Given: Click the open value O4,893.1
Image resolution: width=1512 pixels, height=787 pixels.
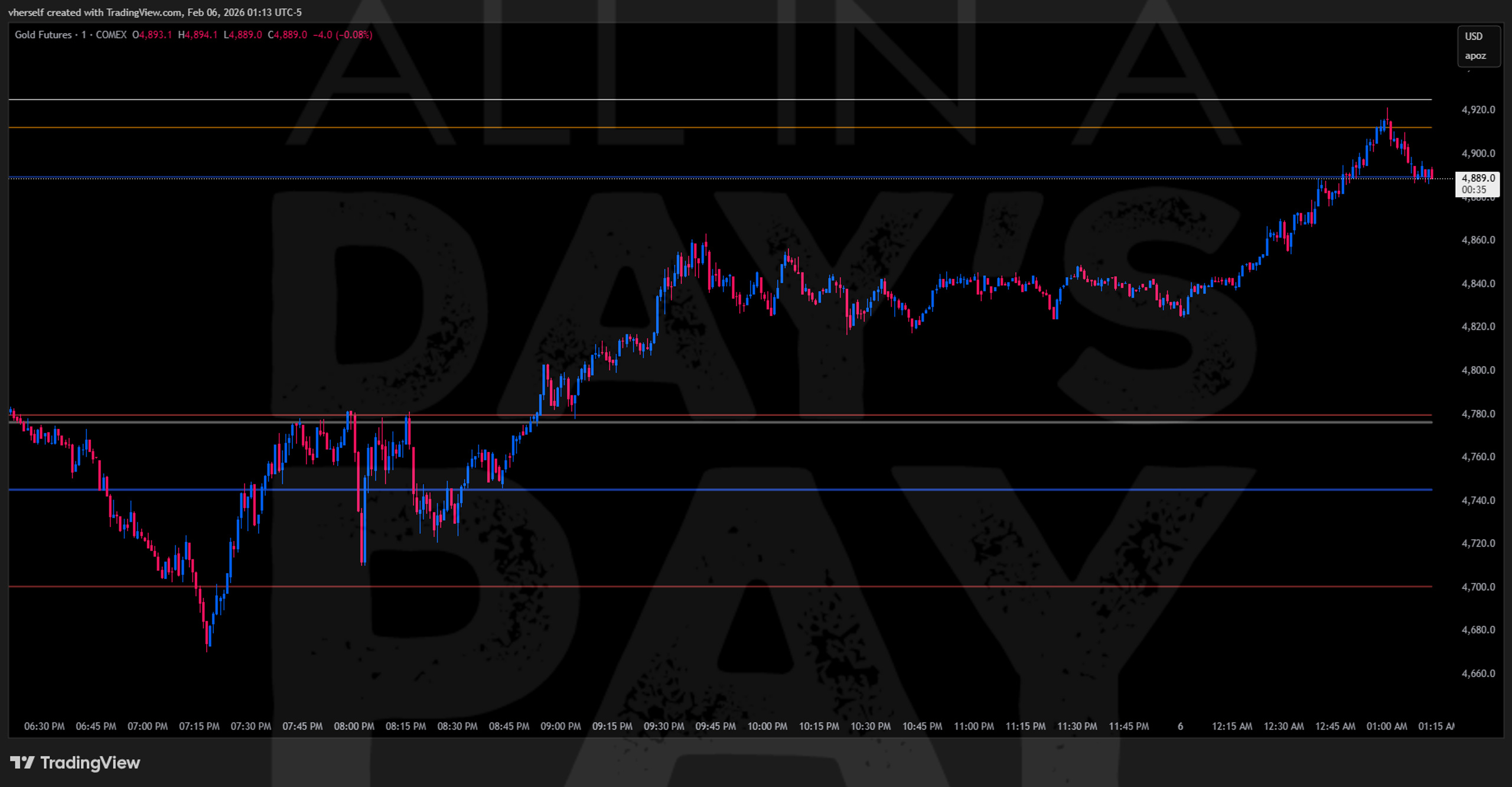Looking at the screenshot, I should click(x=152, y=35).
